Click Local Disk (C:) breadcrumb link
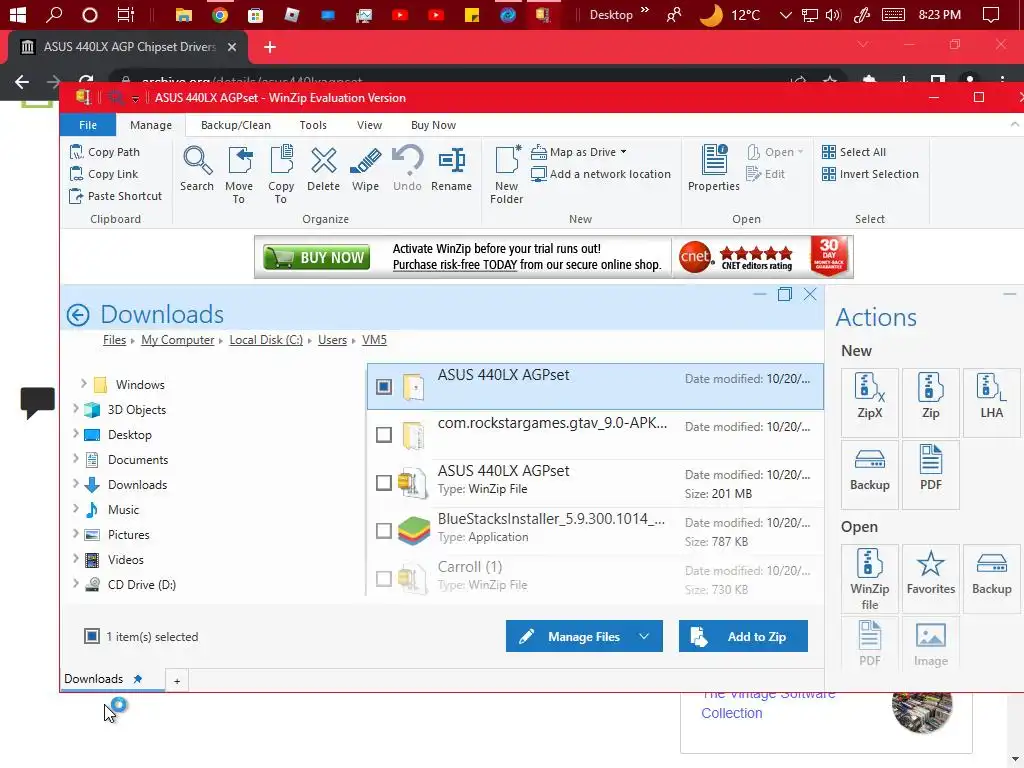The height and width of the screenshot is (768, 1024). (266, 340)
